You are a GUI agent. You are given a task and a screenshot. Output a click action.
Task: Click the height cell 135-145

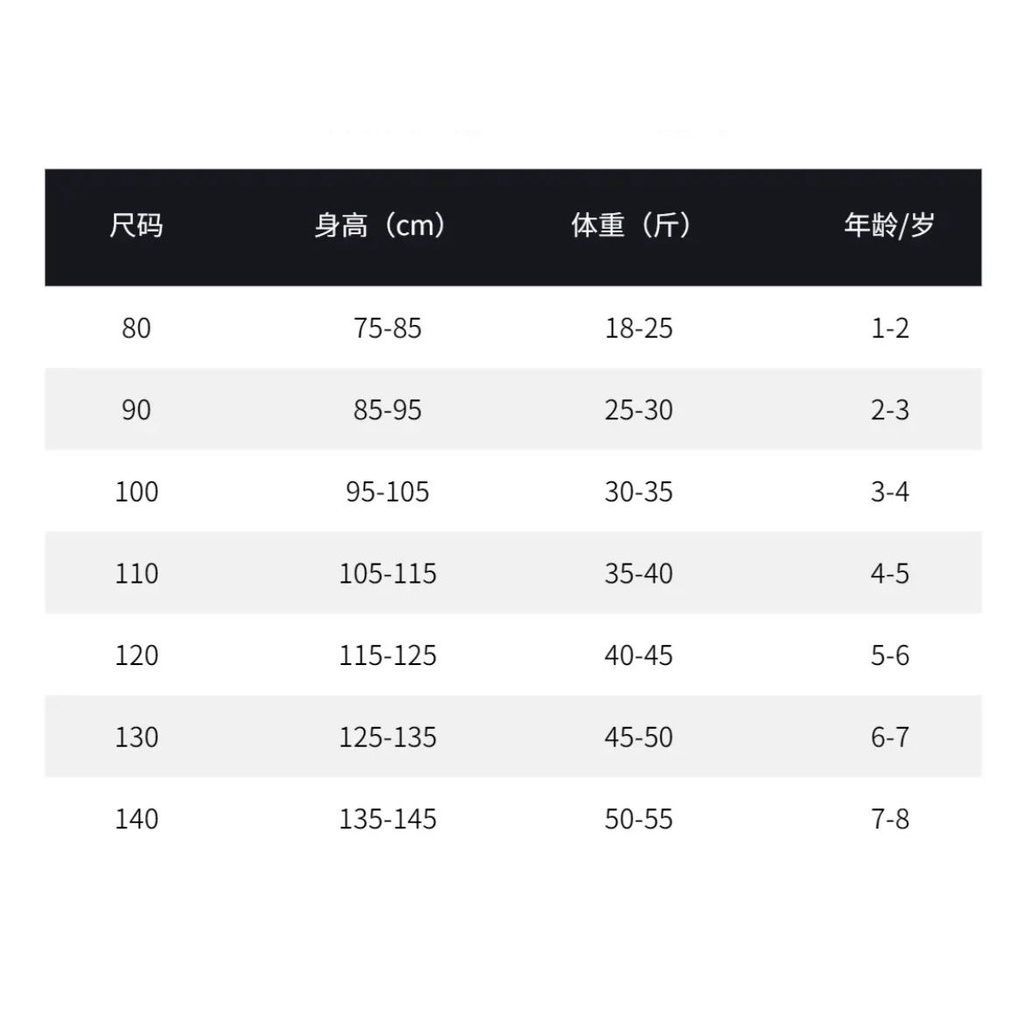click(387, 820)
